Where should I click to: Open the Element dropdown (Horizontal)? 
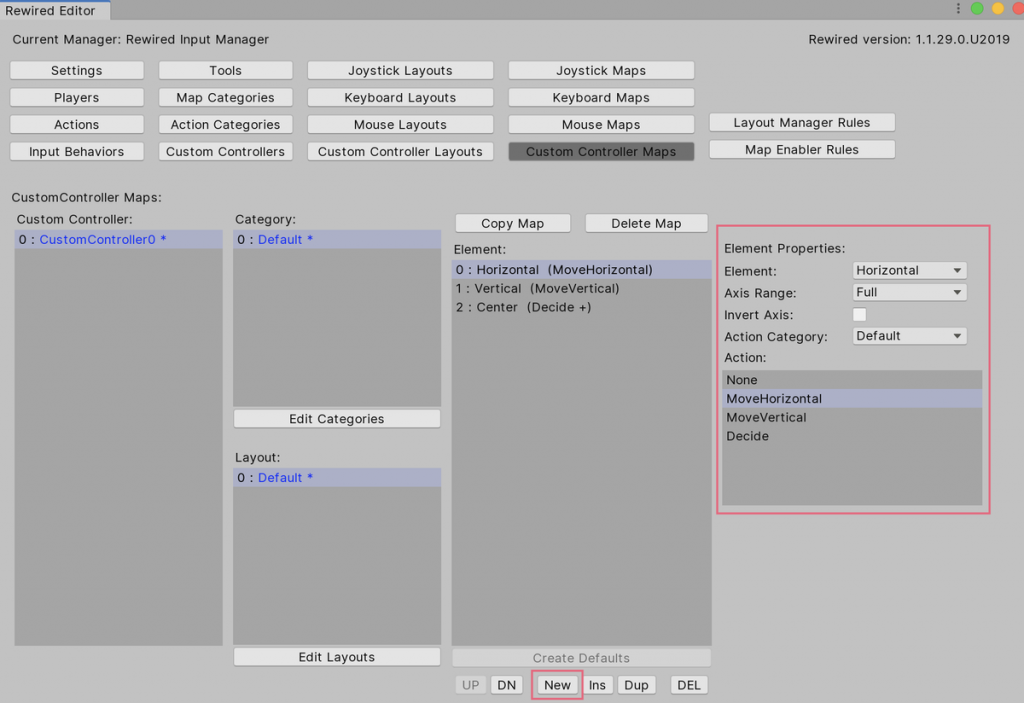point(910,270)
